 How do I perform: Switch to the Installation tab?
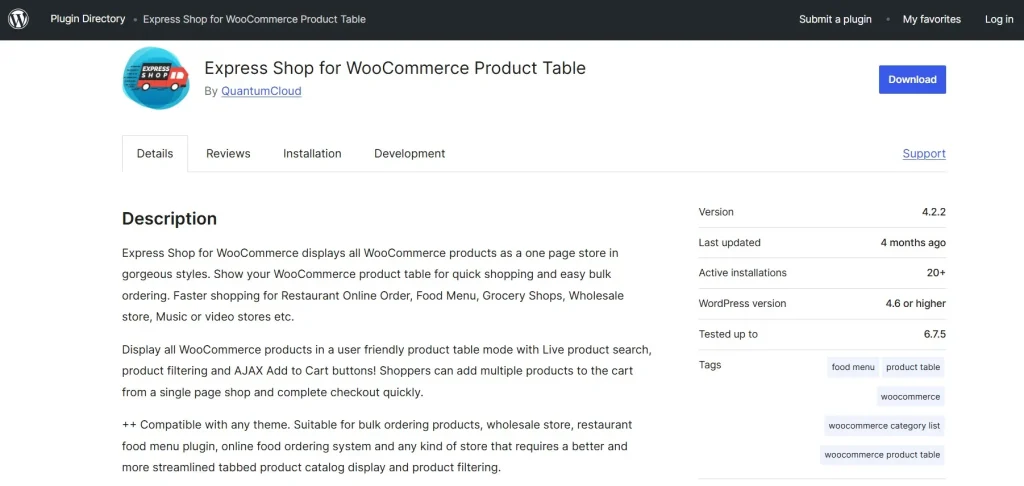click(312, 154)
